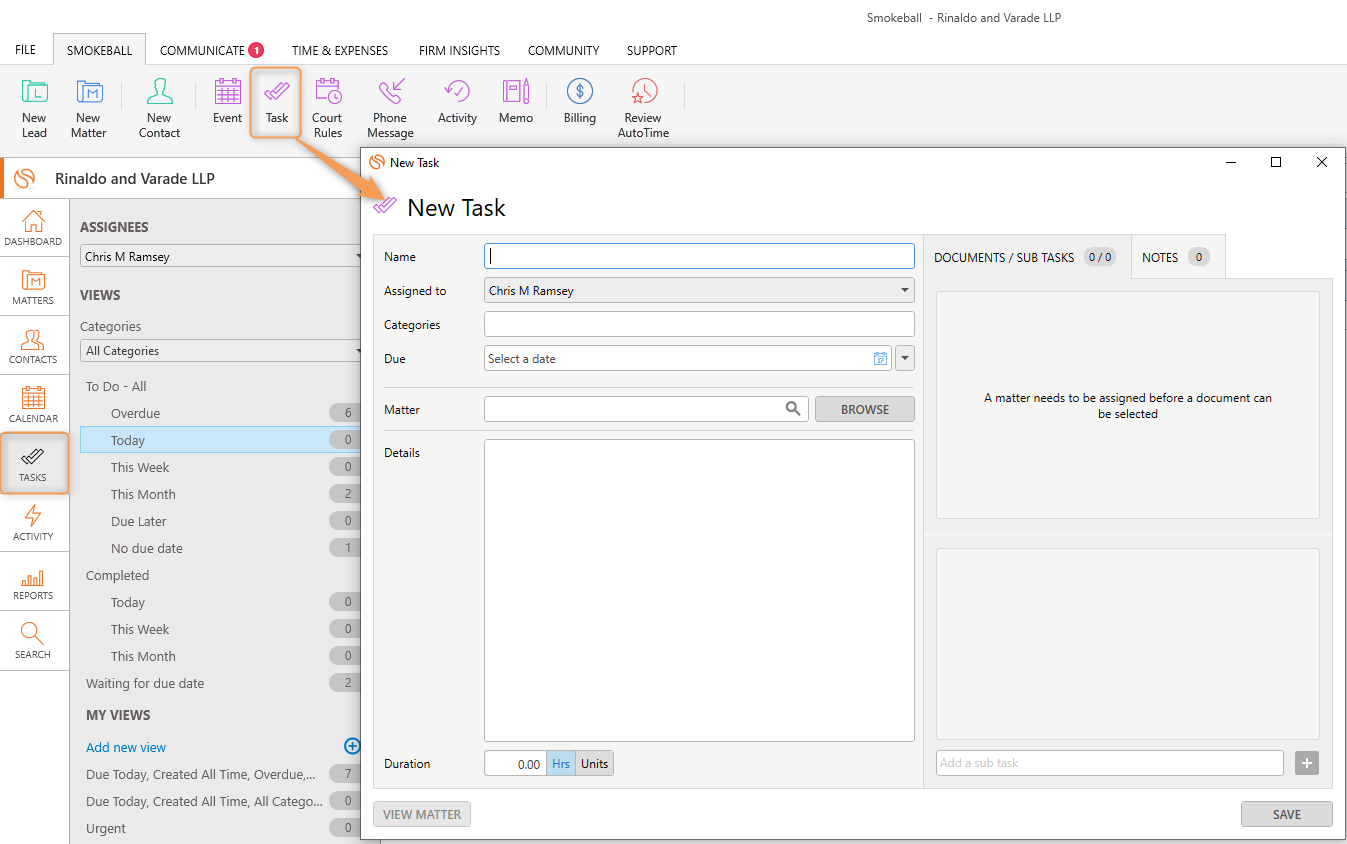Select This Month under Completed
Viewport: 1347px width, 844px height.
(x=221, y=656)
